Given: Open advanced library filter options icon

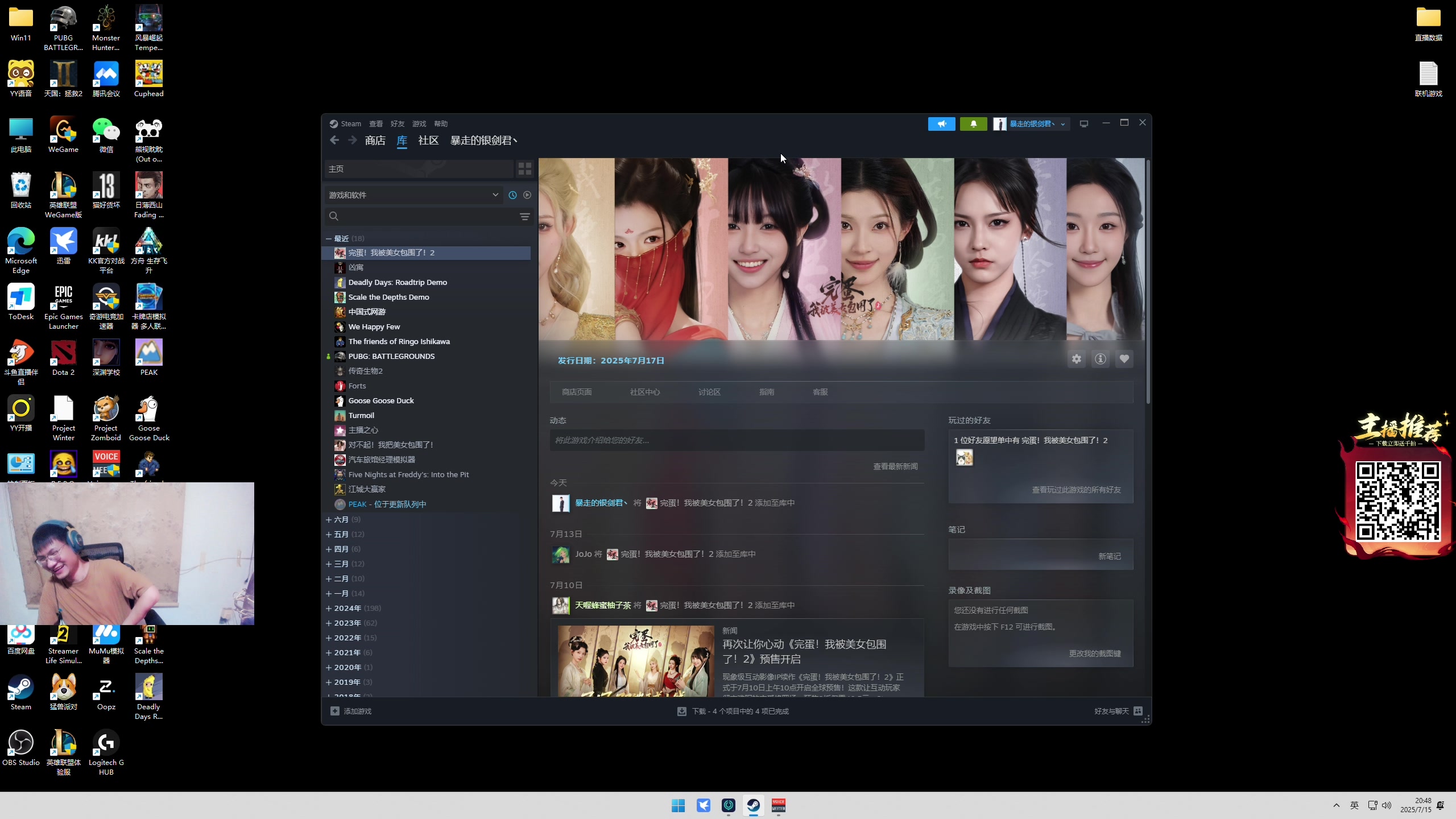Looking at the screenshot, I should click(525, 216).
